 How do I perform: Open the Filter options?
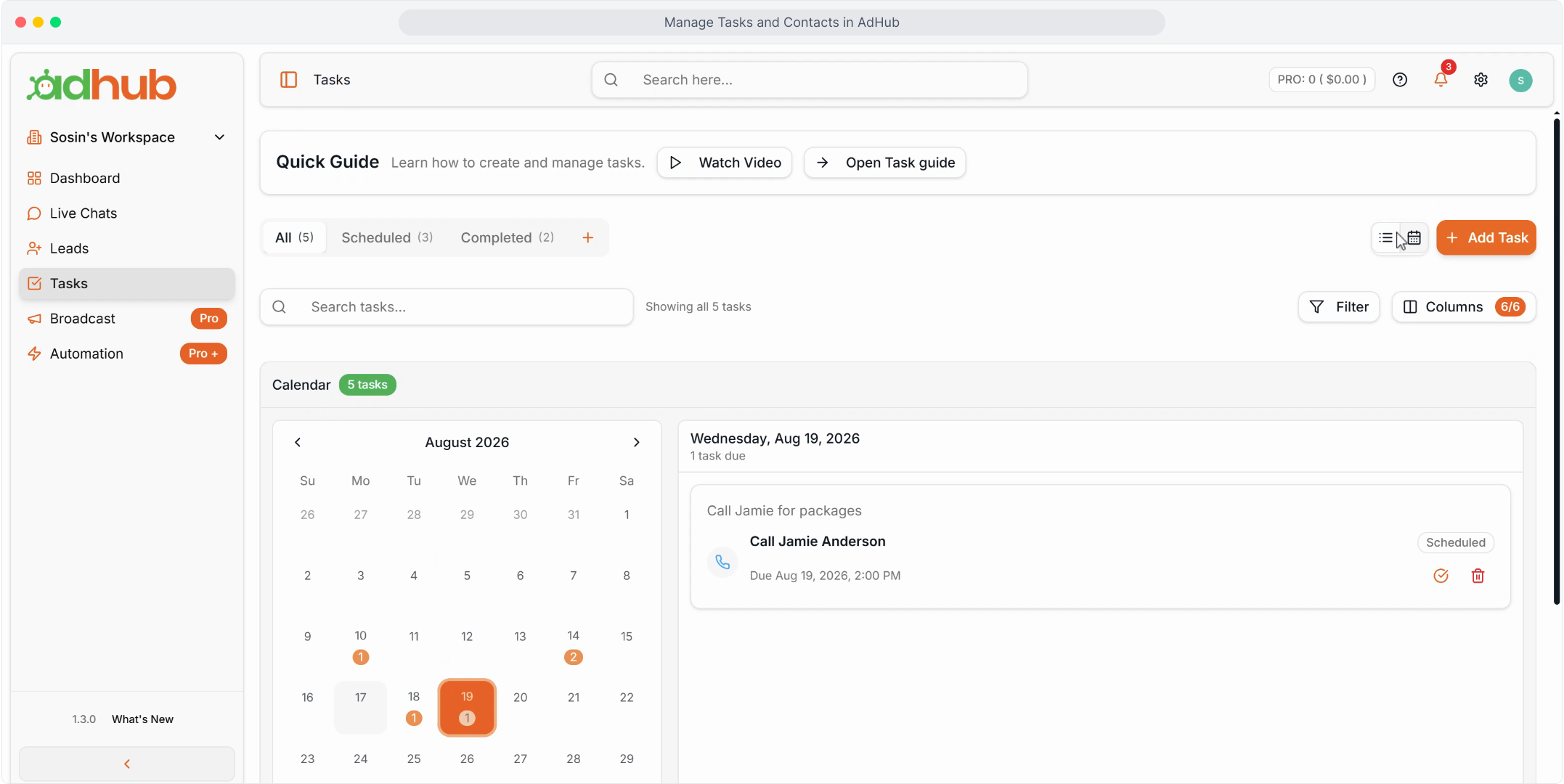coord(1339,307)
